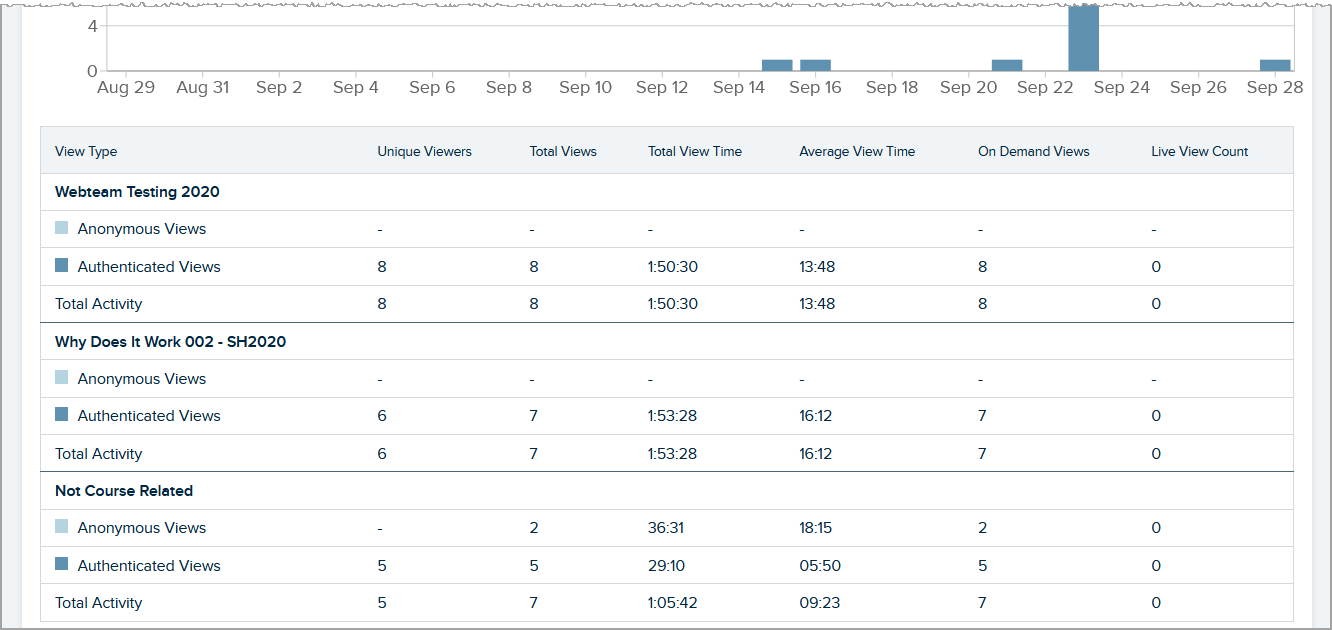
Task: Click the Sep 2 date label on the chart axis
Action: tap(279, 88)
